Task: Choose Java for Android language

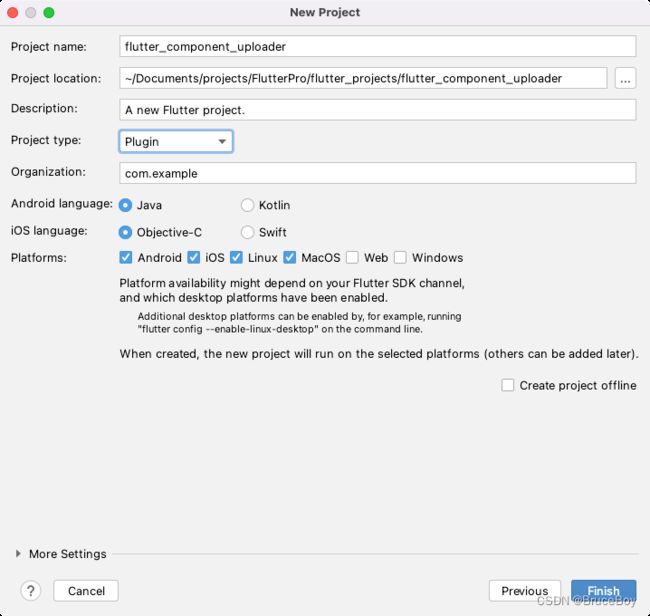Action: 125,205
